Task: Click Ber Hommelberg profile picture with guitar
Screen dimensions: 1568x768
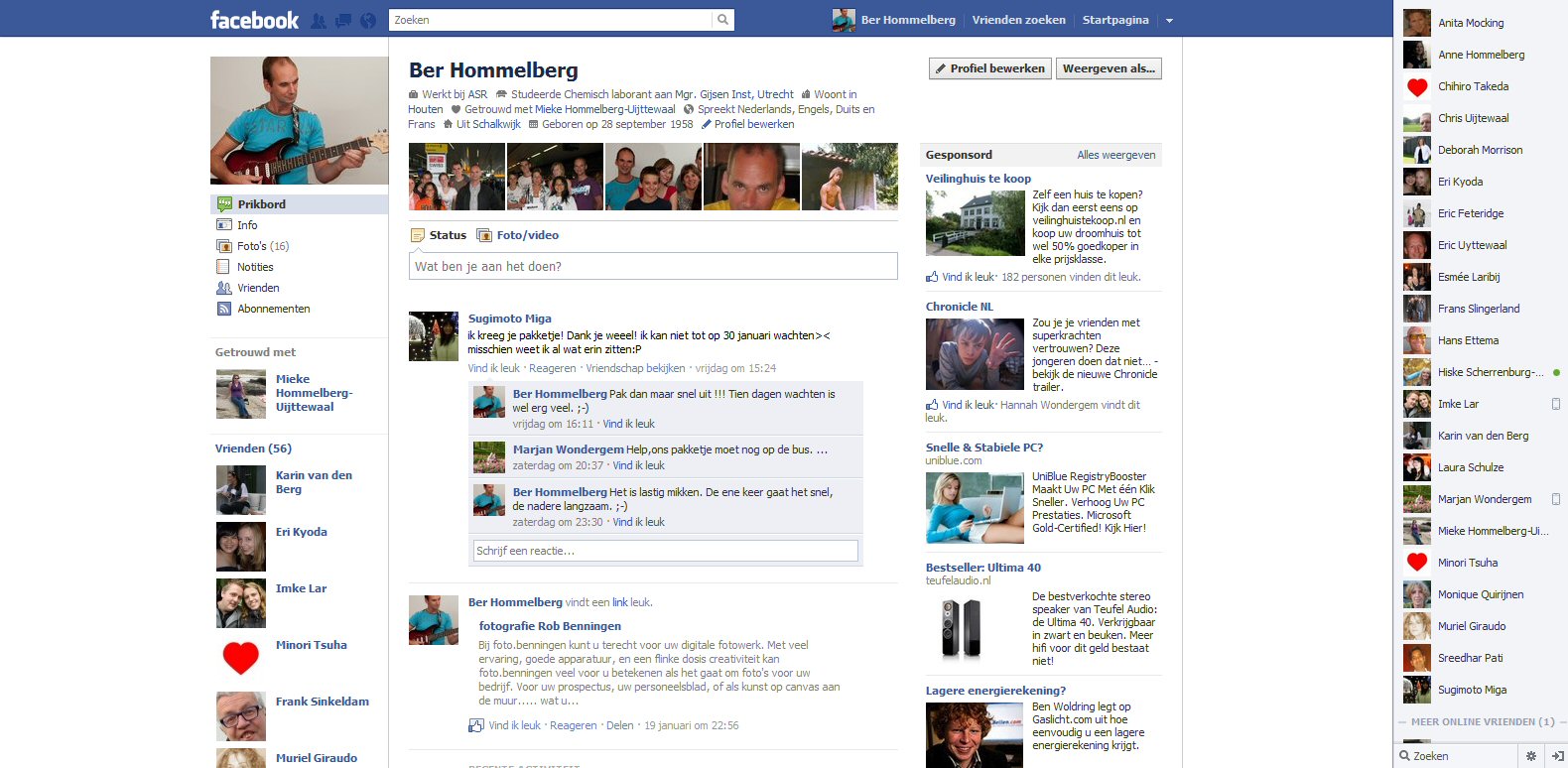Action: 299,120
